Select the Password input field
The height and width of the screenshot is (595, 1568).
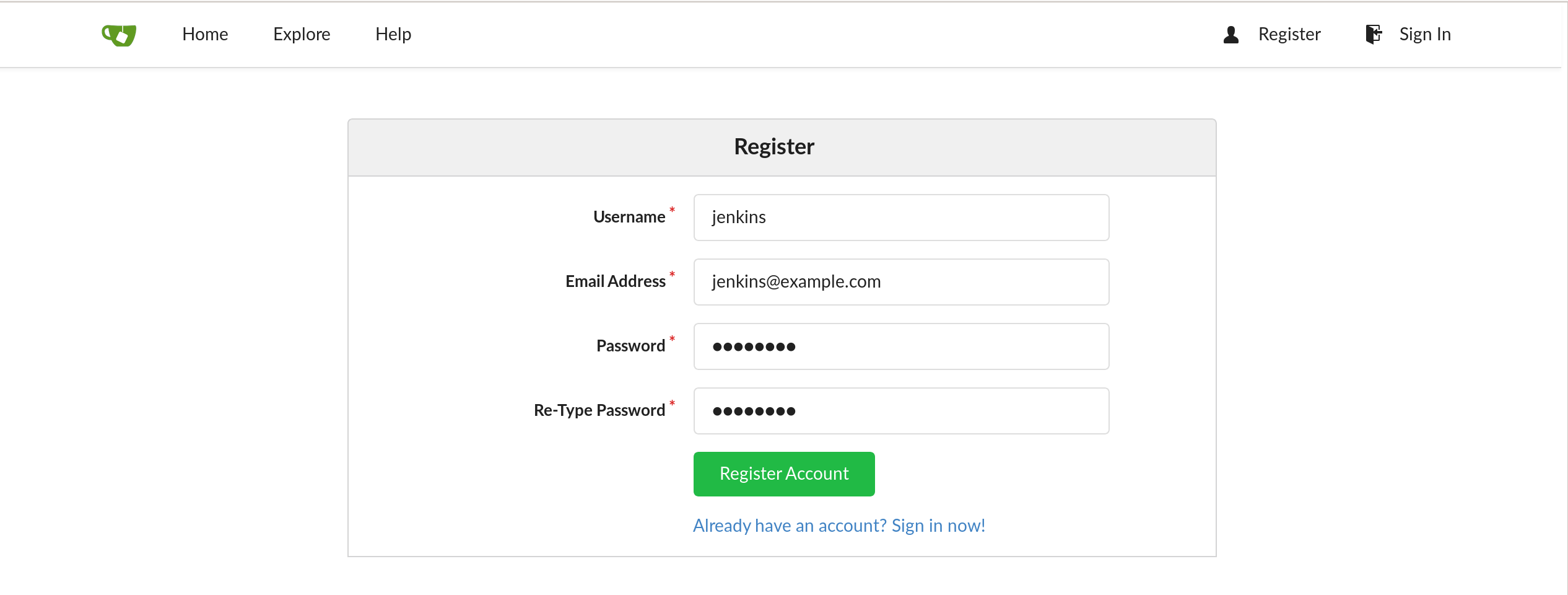point(901,346)
